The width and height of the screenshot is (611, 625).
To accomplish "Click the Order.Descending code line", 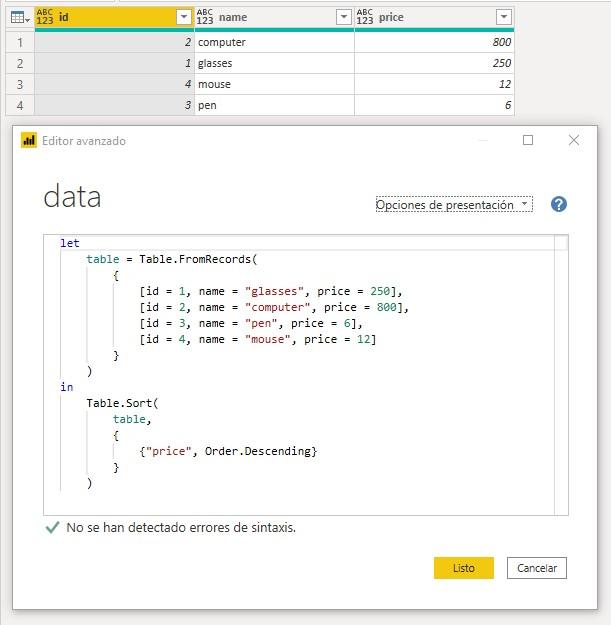I will pos(228,451).
